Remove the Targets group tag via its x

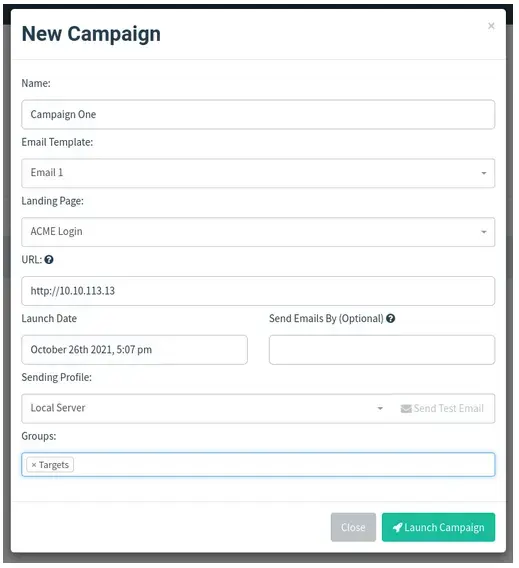pos(34,465)
